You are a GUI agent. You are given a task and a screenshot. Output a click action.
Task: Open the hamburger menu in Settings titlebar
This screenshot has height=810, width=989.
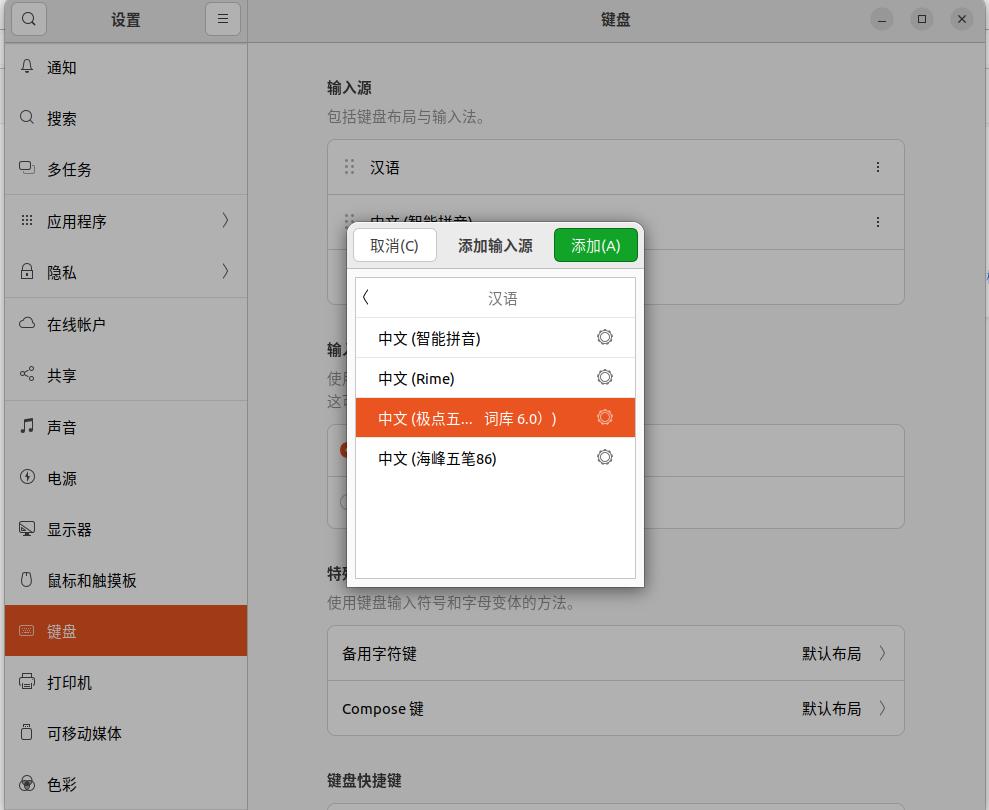222,19
